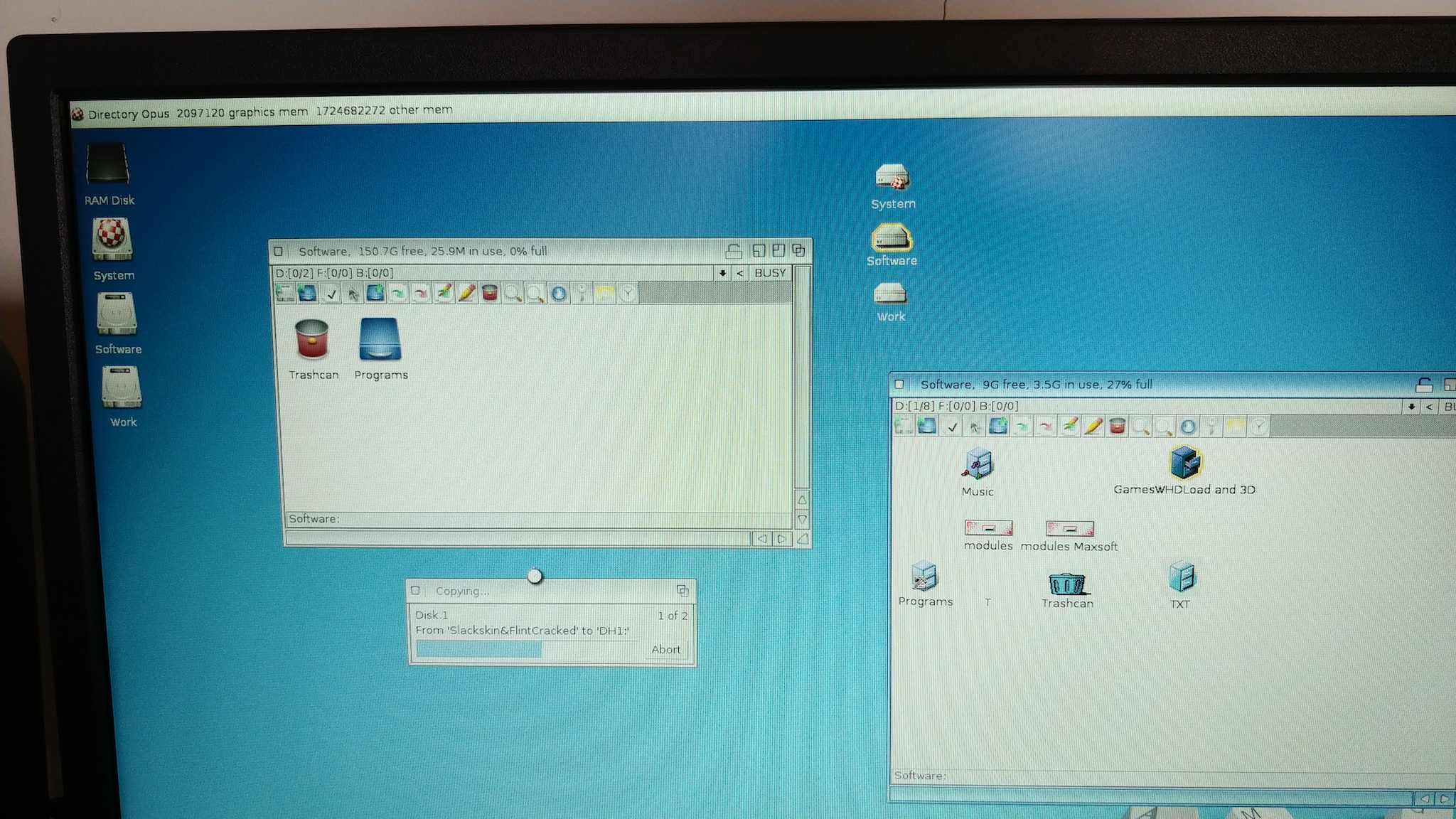Screen dimensions: 1456x819
Task: Open the down-arrow dropdown in the left window status bar
Action: [x=722, y=273]
